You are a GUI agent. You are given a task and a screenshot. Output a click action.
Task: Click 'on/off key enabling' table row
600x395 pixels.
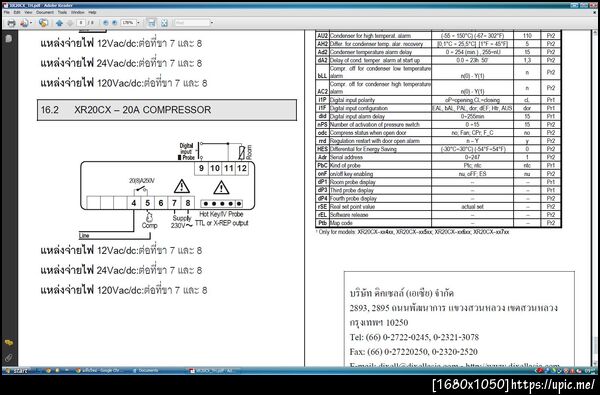tap(439, 174)
